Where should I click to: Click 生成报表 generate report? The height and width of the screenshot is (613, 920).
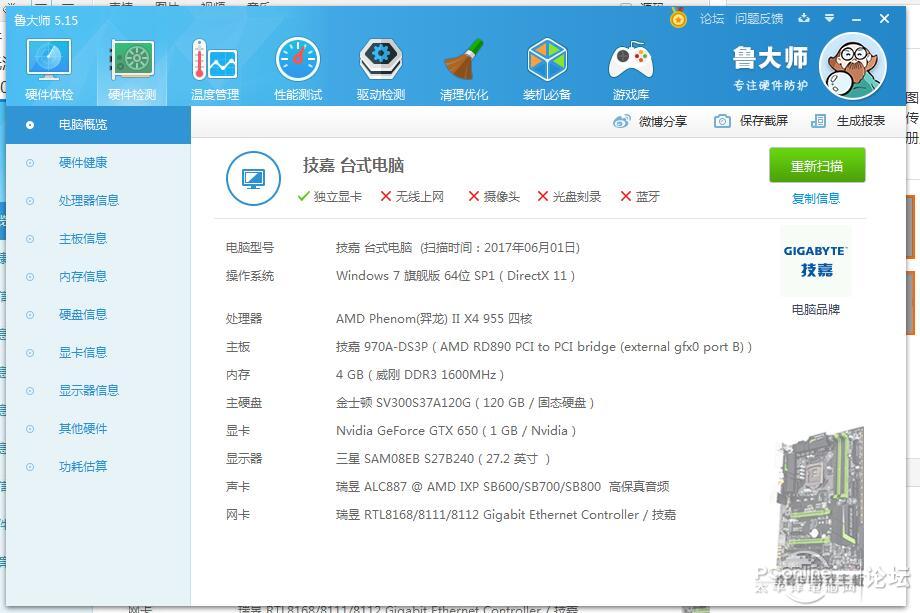[x=848, y=121]
